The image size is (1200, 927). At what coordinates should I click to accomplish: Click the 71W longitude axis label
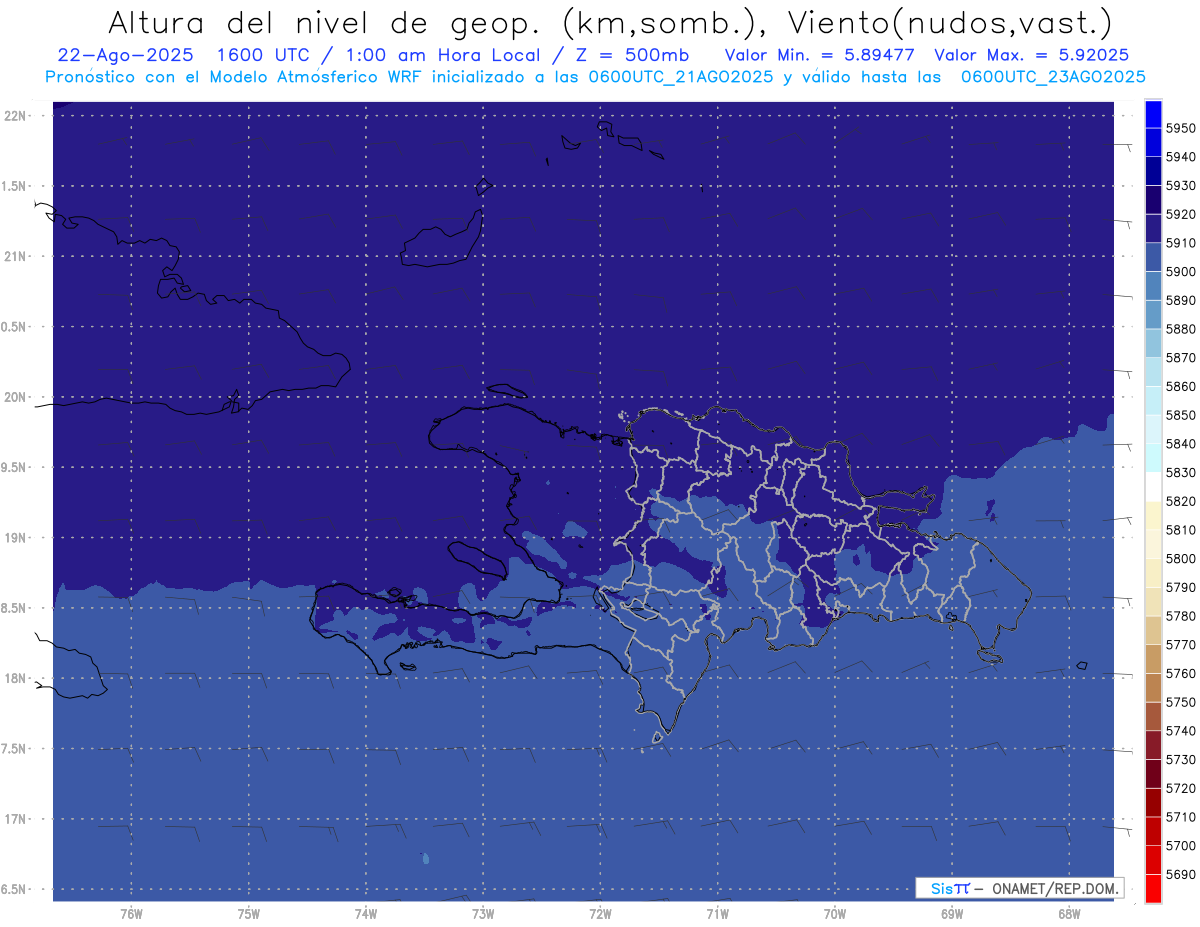[x=717, y=913]
